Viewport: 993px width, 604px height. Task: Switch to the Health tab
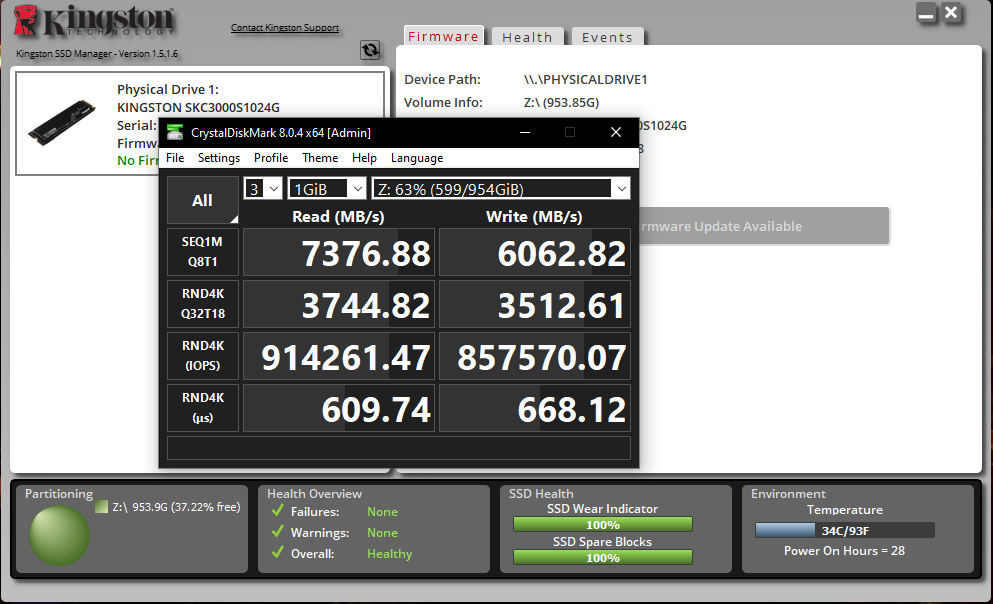pos(527,37)
